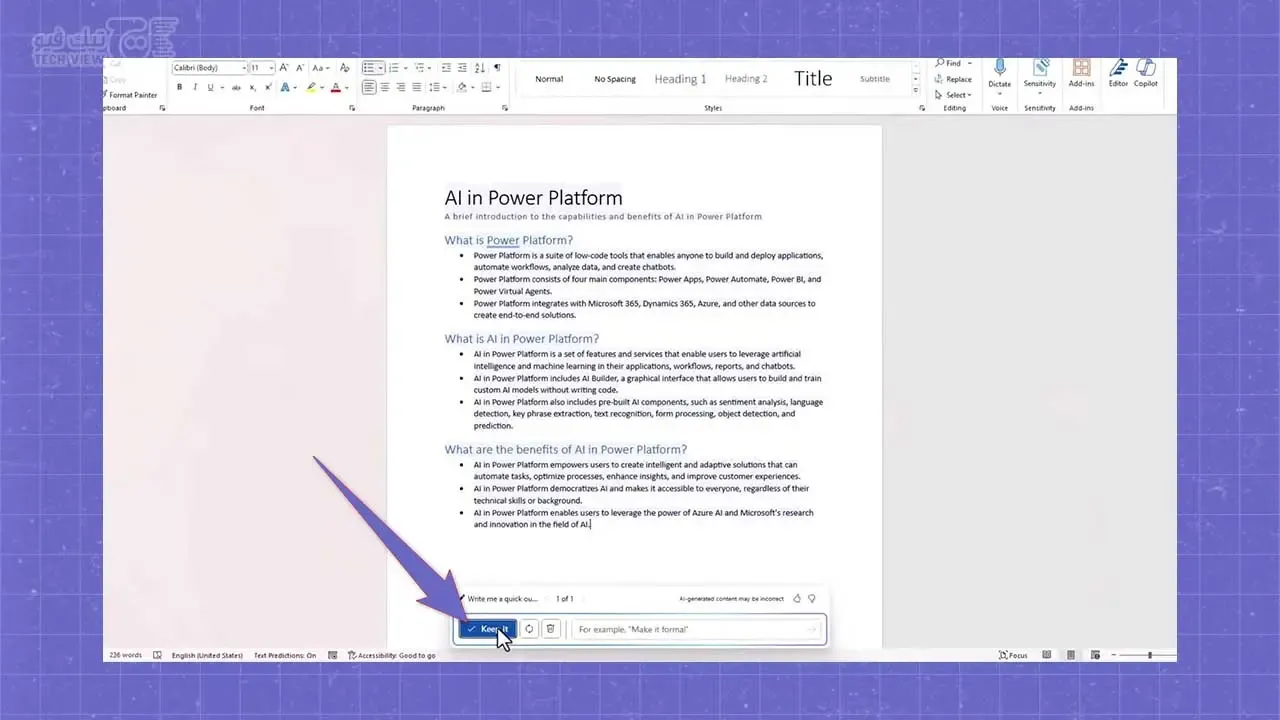Expand font color dropdown arrow
1280x720 pixels.
(x=347, y=88)
